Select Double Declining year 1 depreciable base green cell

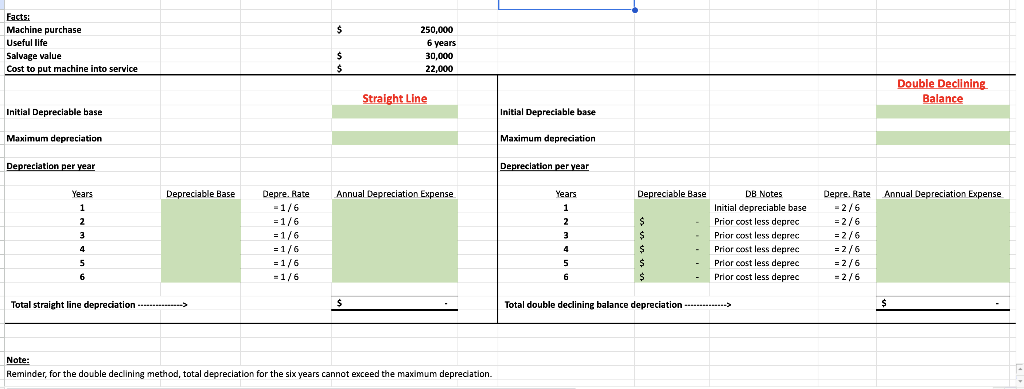click(671, 208)
